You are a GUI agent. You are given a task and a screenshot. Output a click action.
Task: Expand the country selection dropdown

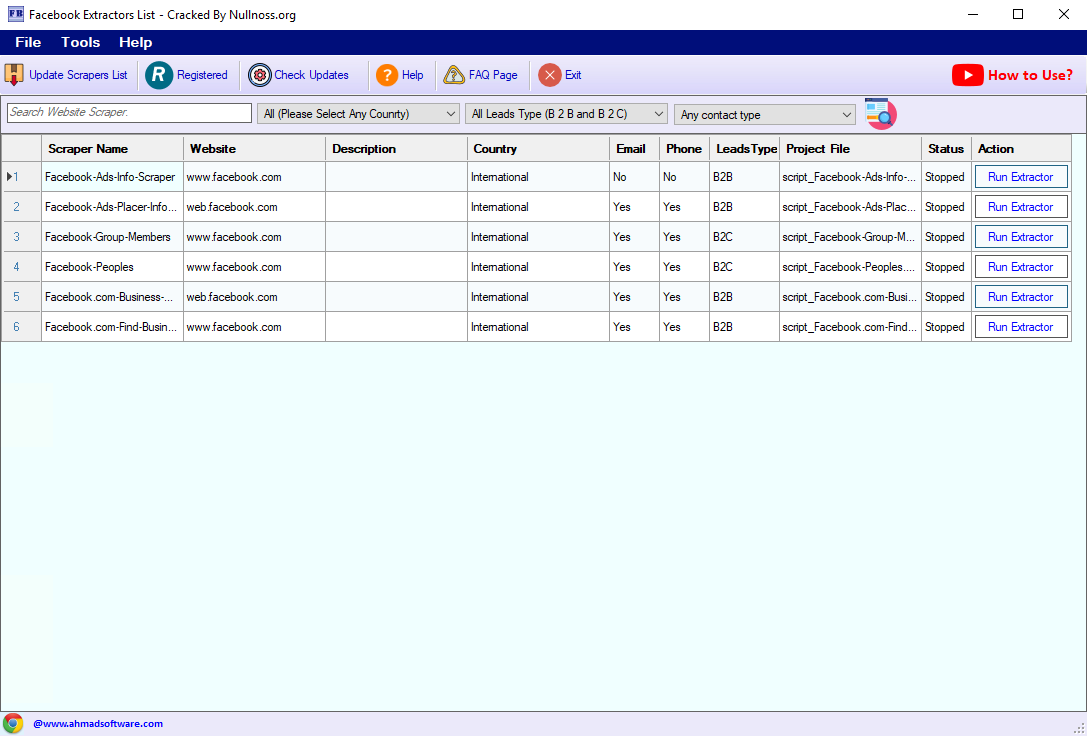pyautogui.click(x=358, y=114)
